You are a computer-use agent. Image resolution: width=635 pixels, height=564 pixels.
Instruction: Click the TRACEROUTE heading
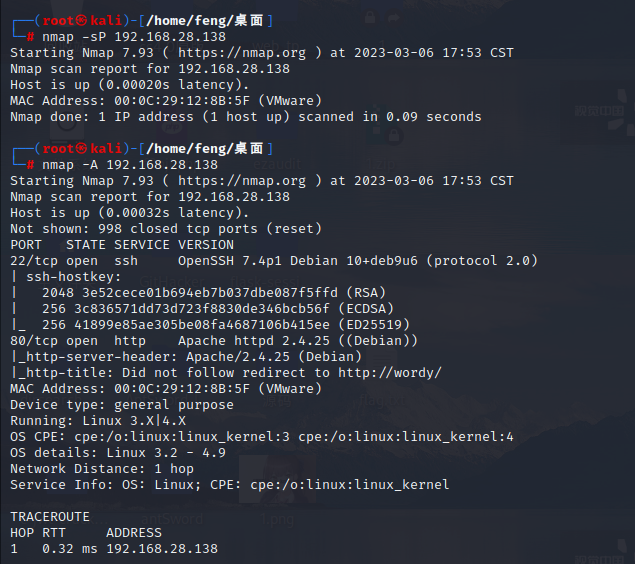coord(50,517)
